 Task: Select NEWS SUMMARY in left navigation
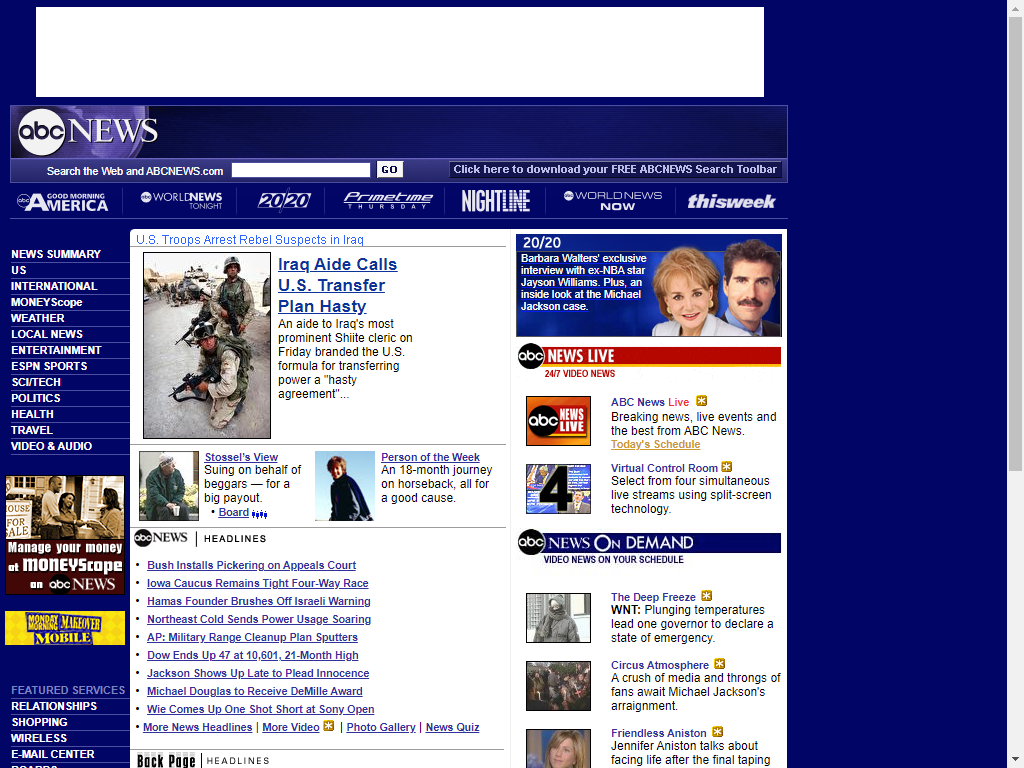coord(56,254)
